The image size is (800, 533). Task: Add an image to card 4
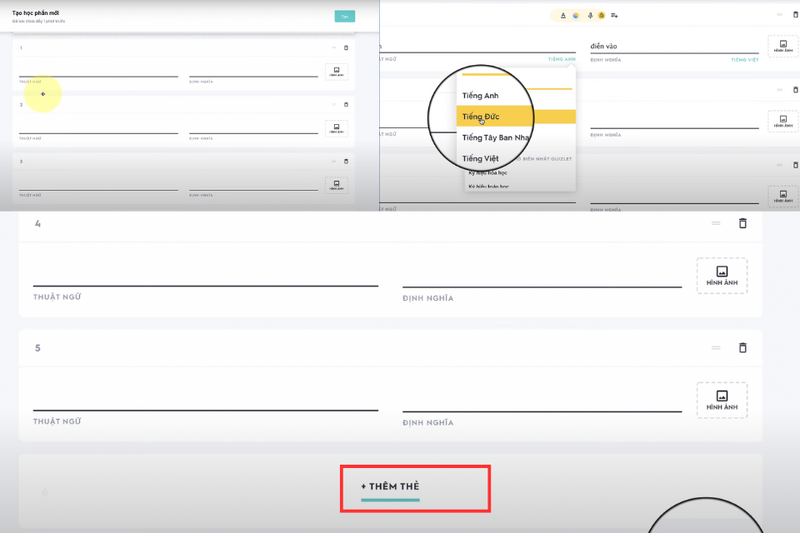[x=722, y=275]
